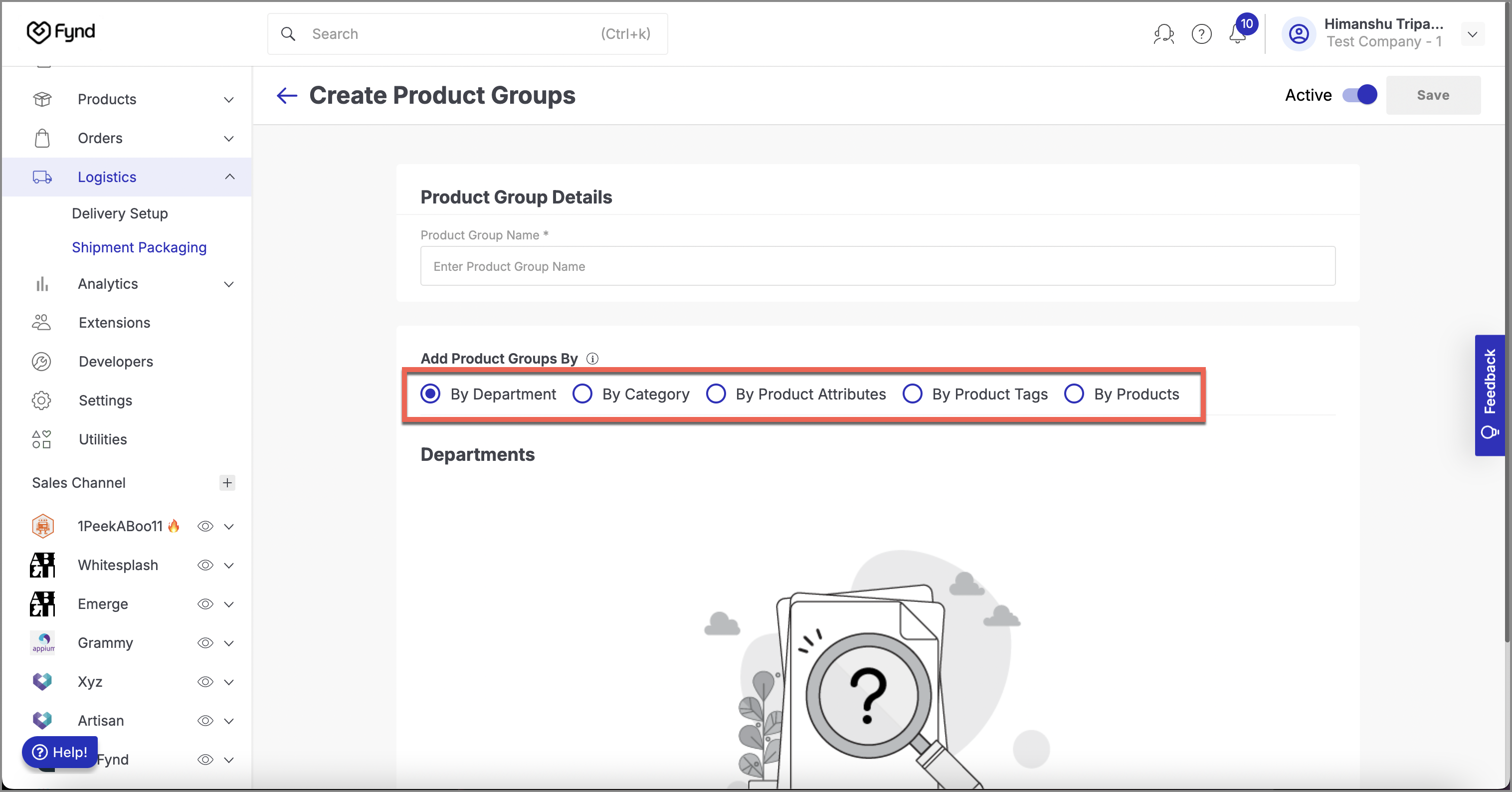Click the user profile avatar icon
1512x792 pixels.
click(1299, 34)
